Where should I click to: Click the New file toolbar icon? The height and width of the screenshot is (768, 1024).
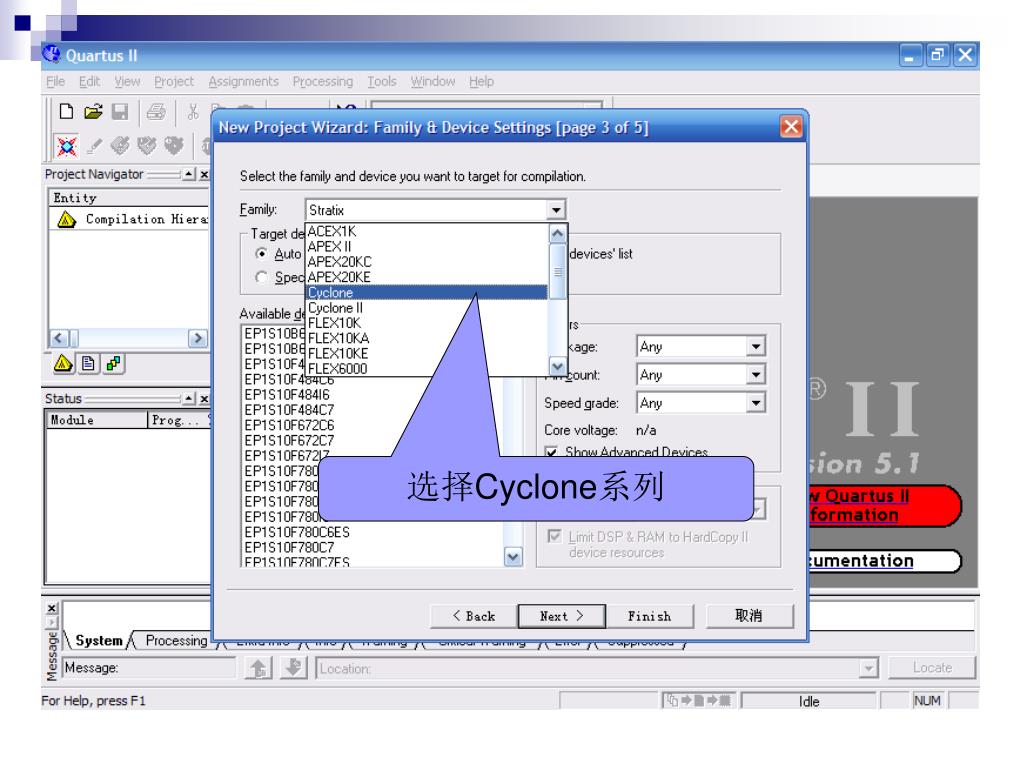(x=66, y=112)
